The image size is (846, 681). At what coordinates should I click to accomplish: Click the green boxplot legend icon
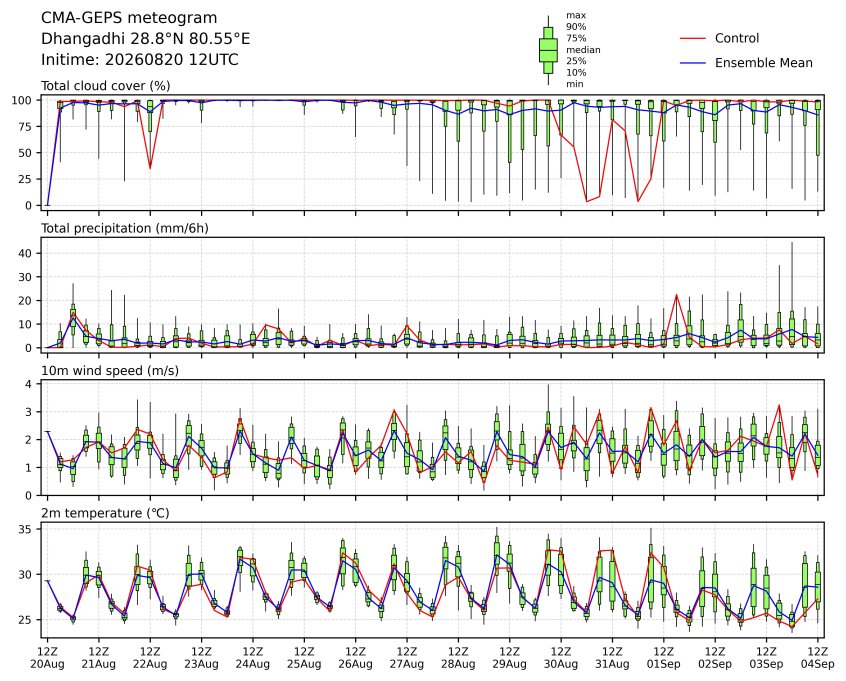click(548, 50)
